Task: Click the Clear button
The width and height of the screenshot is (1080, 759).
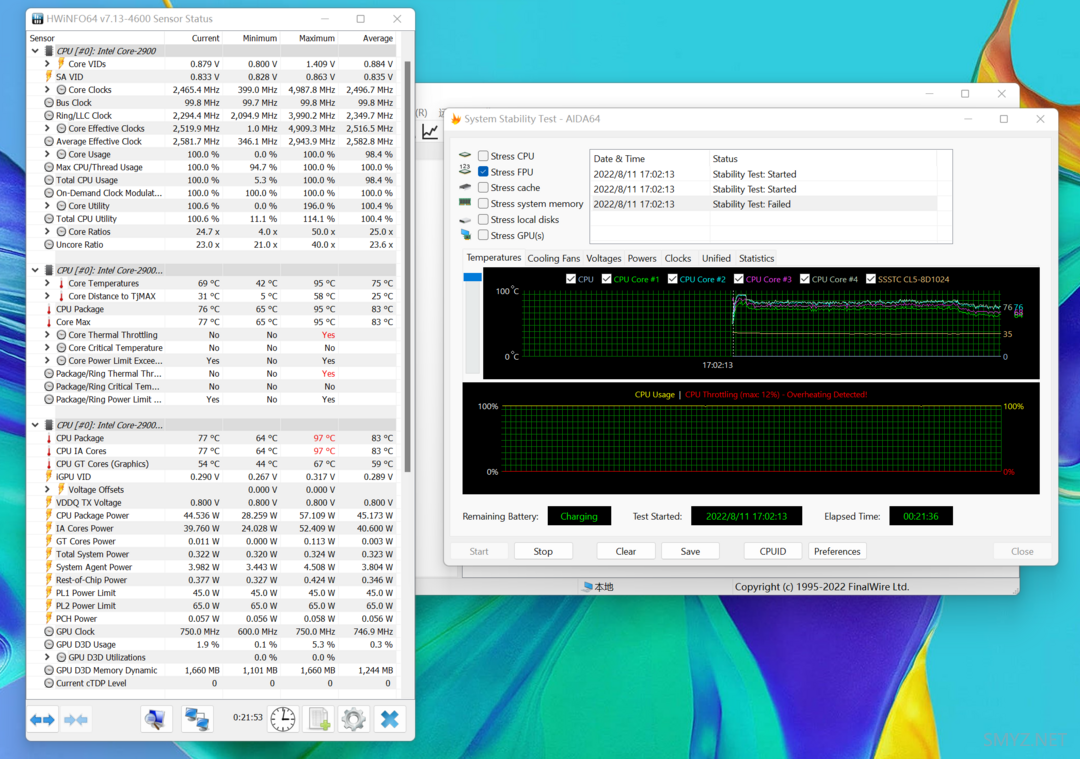Action: click(x=625, y=551)
